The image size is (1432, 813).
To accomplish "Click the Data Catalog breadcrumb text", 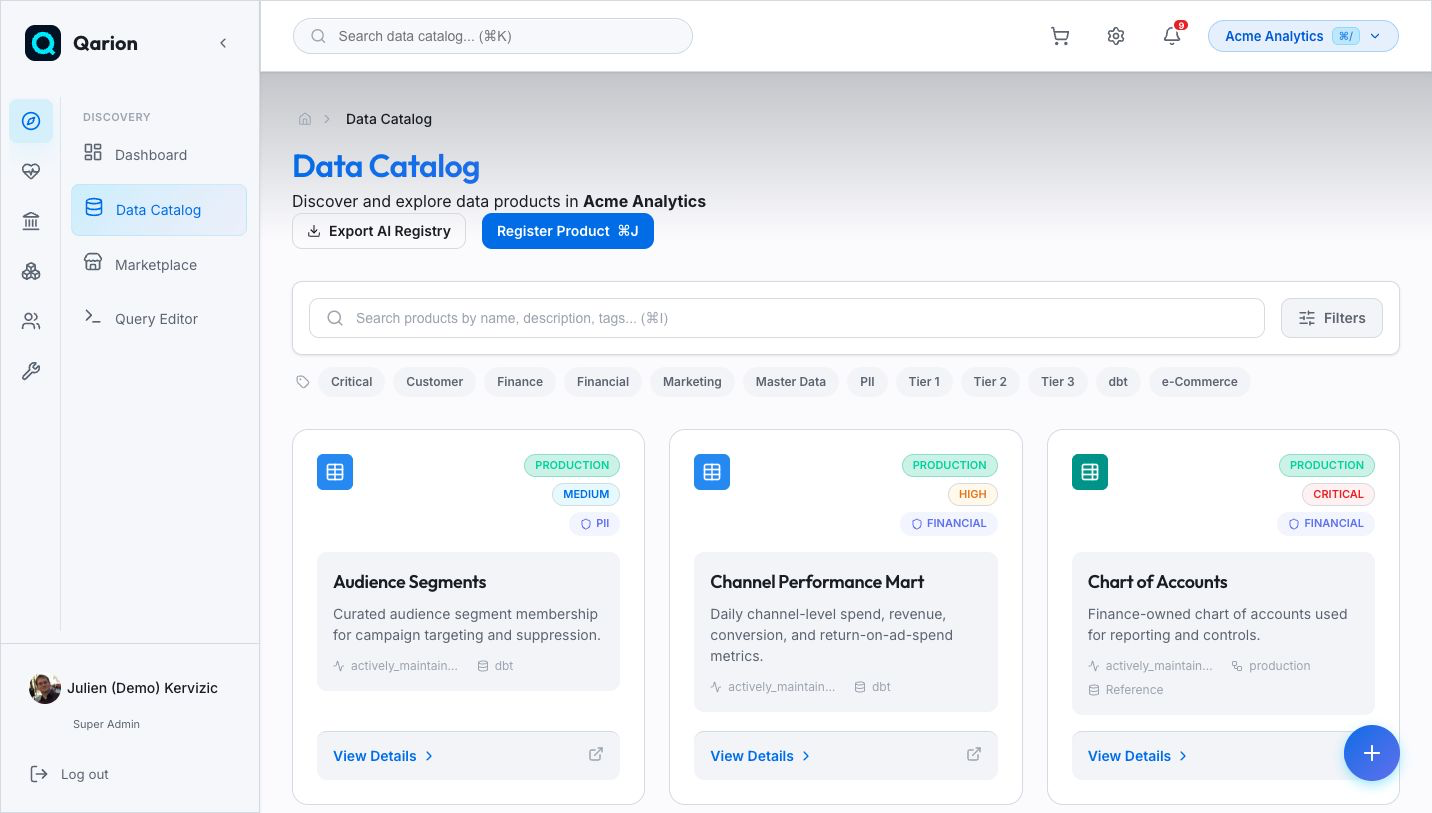I will click(x=389, y=119).
